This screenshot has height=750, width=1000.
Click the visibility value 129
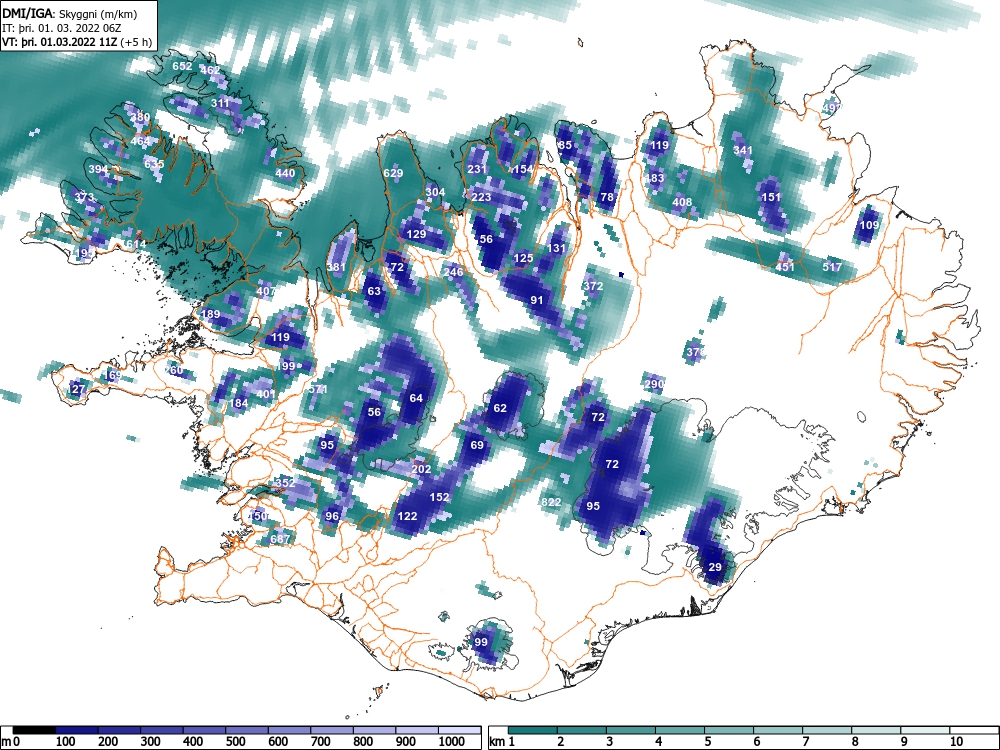point(416,234)
